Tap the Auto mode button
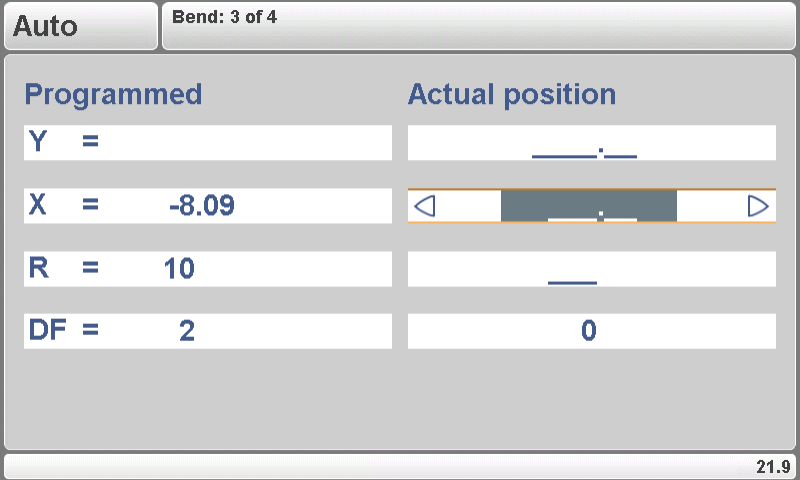 (x=80, y=26)
